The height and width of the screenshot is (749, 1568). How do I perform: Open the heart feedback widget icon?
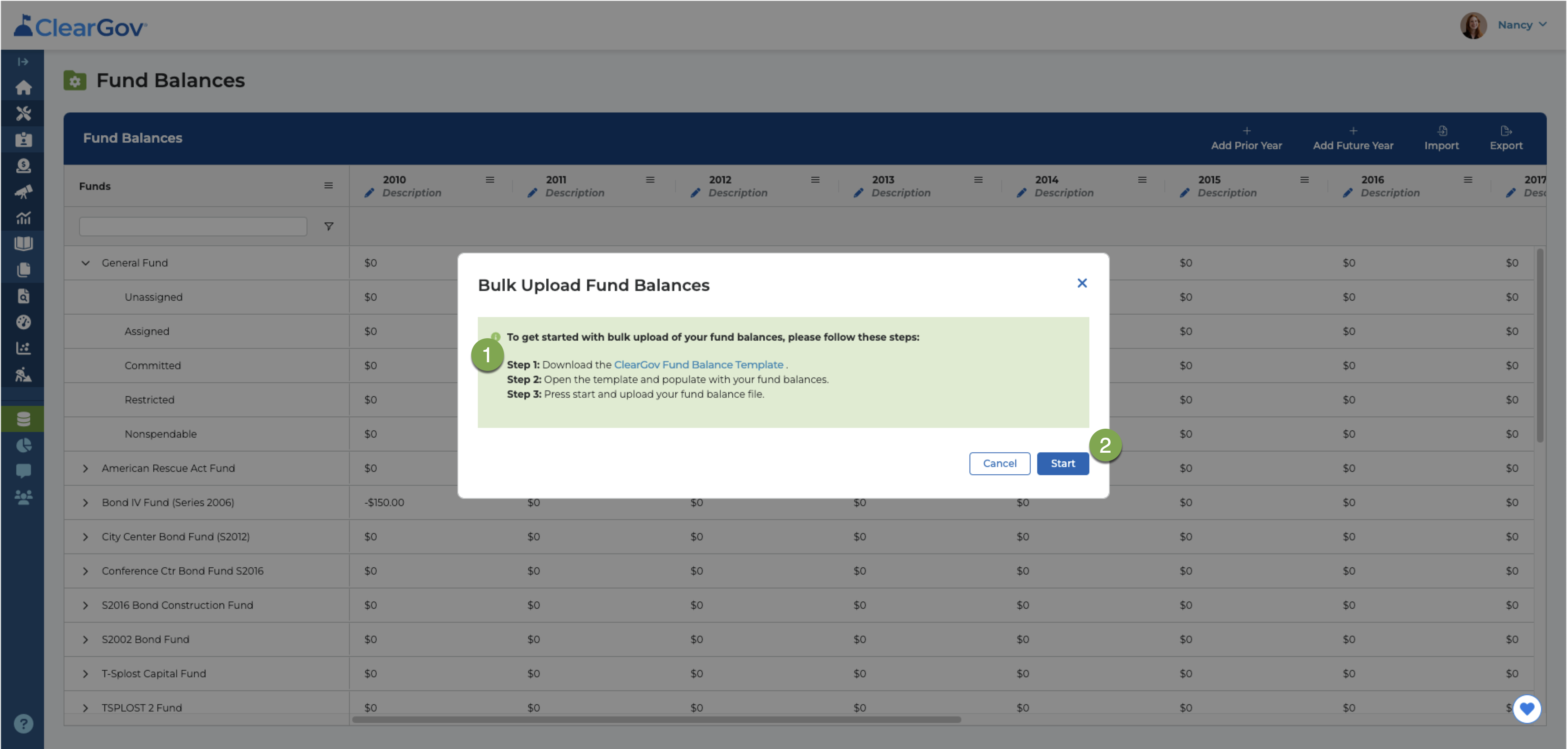coord(1526,709)
